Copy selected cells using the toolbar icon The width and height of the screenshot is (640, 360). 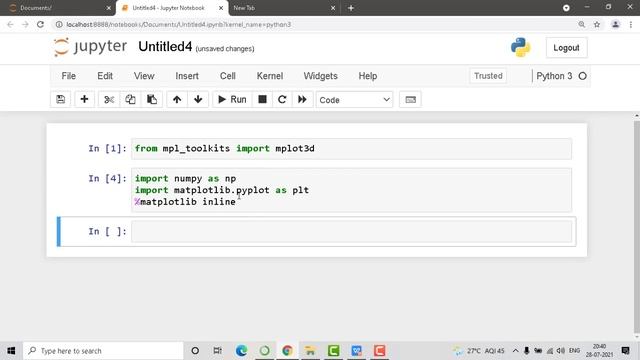coord(130,100)
